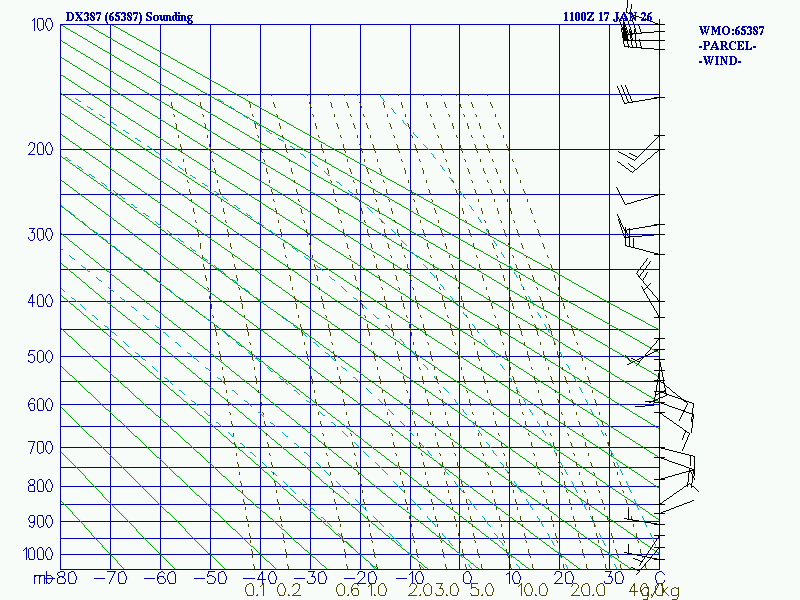This screenshot has height=600, width=800.
Task: Click the 'DX387 (65387) Sounding' title
Action: (129, 17)
